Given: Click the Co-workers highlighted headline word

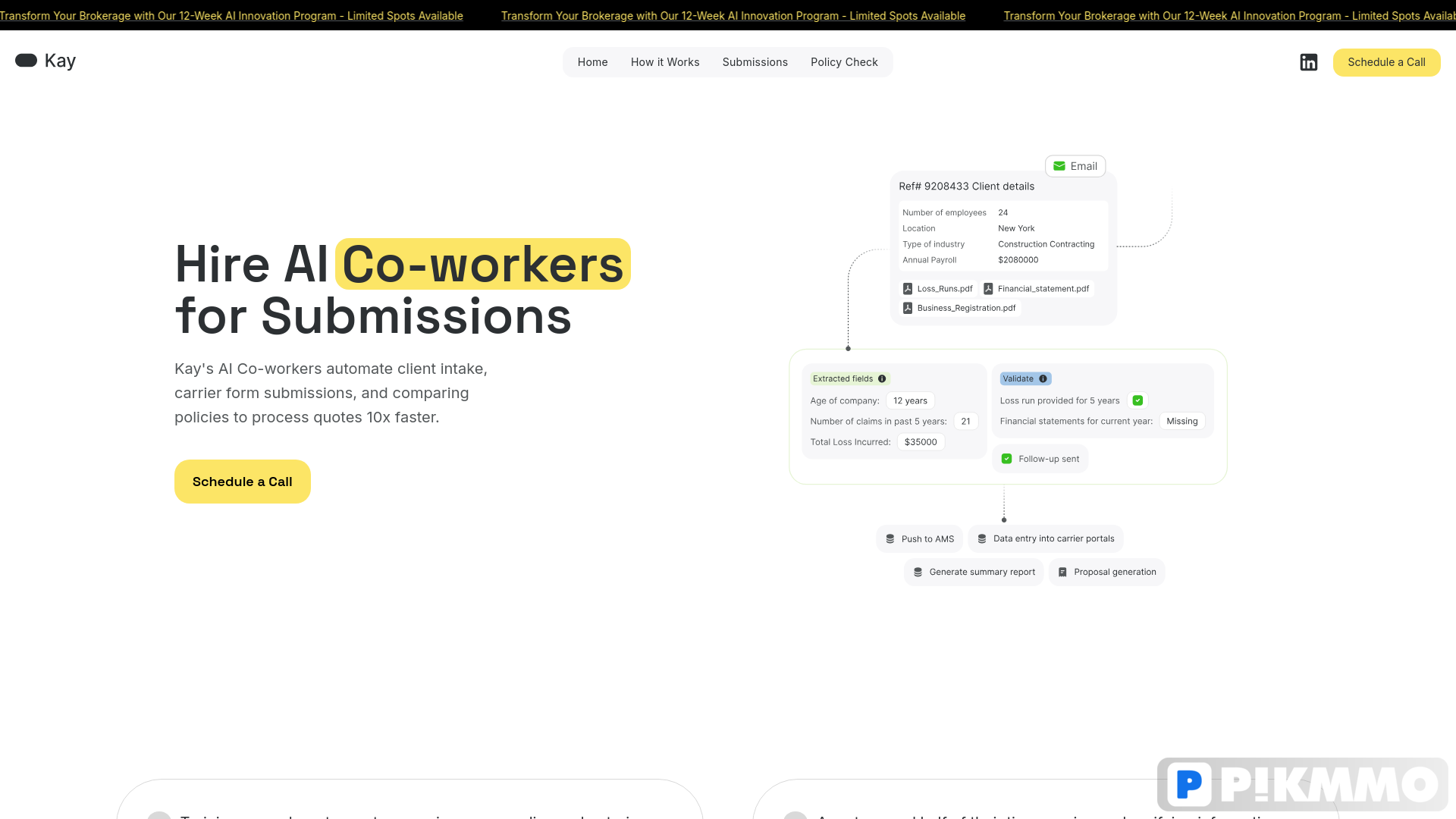Looking at the screenshot, I should (x=483, y=264).
